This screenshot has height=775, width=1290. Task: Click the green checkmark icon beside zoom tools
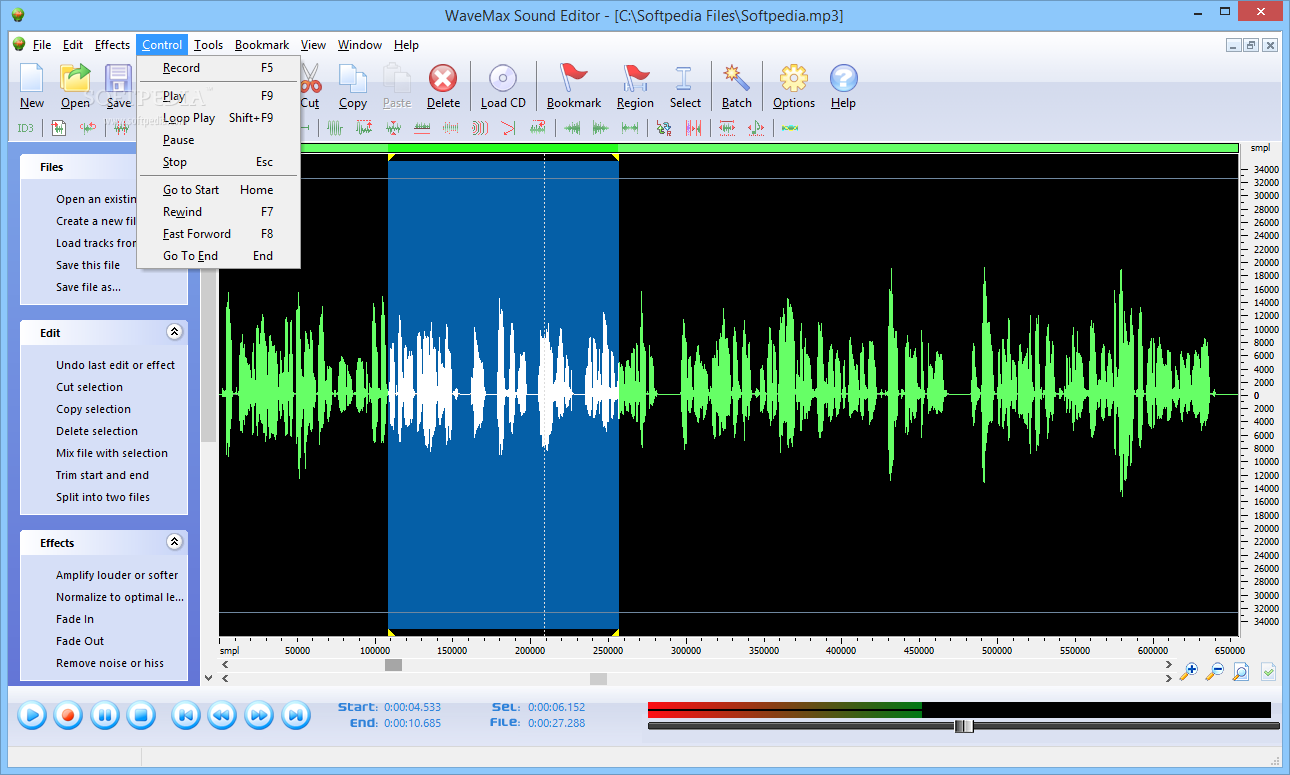[1268, 672]
